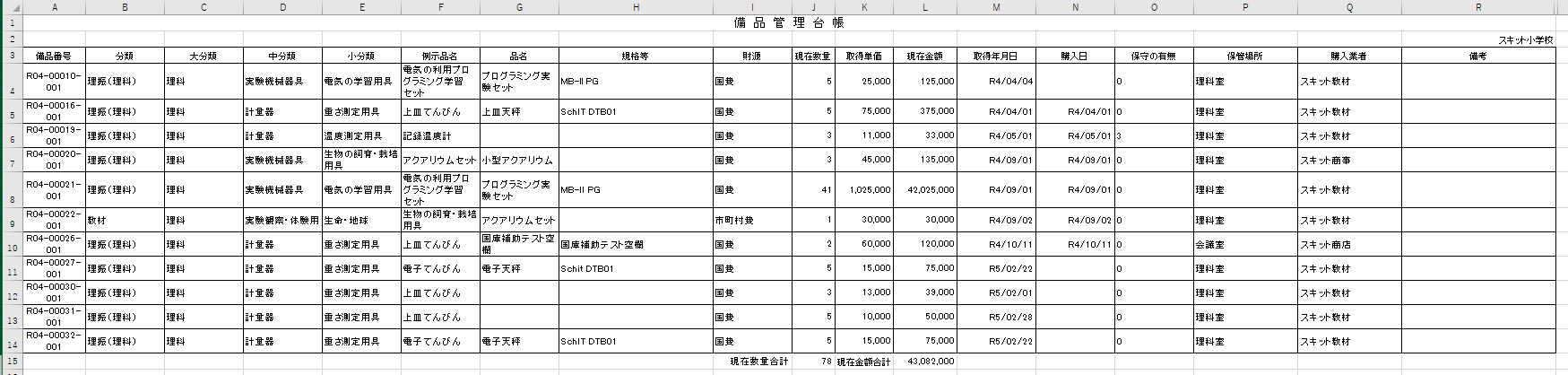Select the row 8 header
1568x375 pixels.
click(x=12, y=190)
